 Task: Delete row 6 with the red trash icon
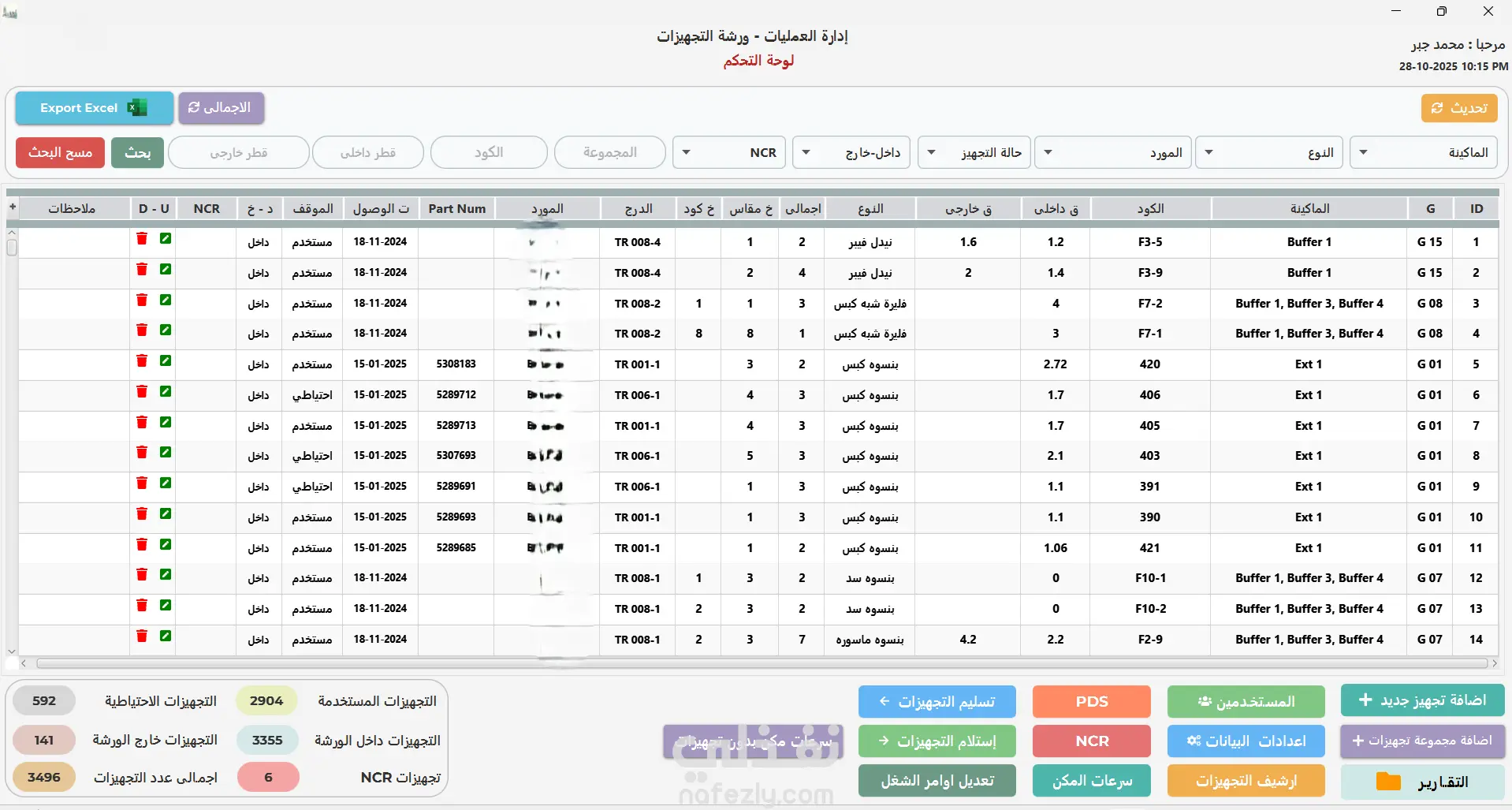coord(142,391)
